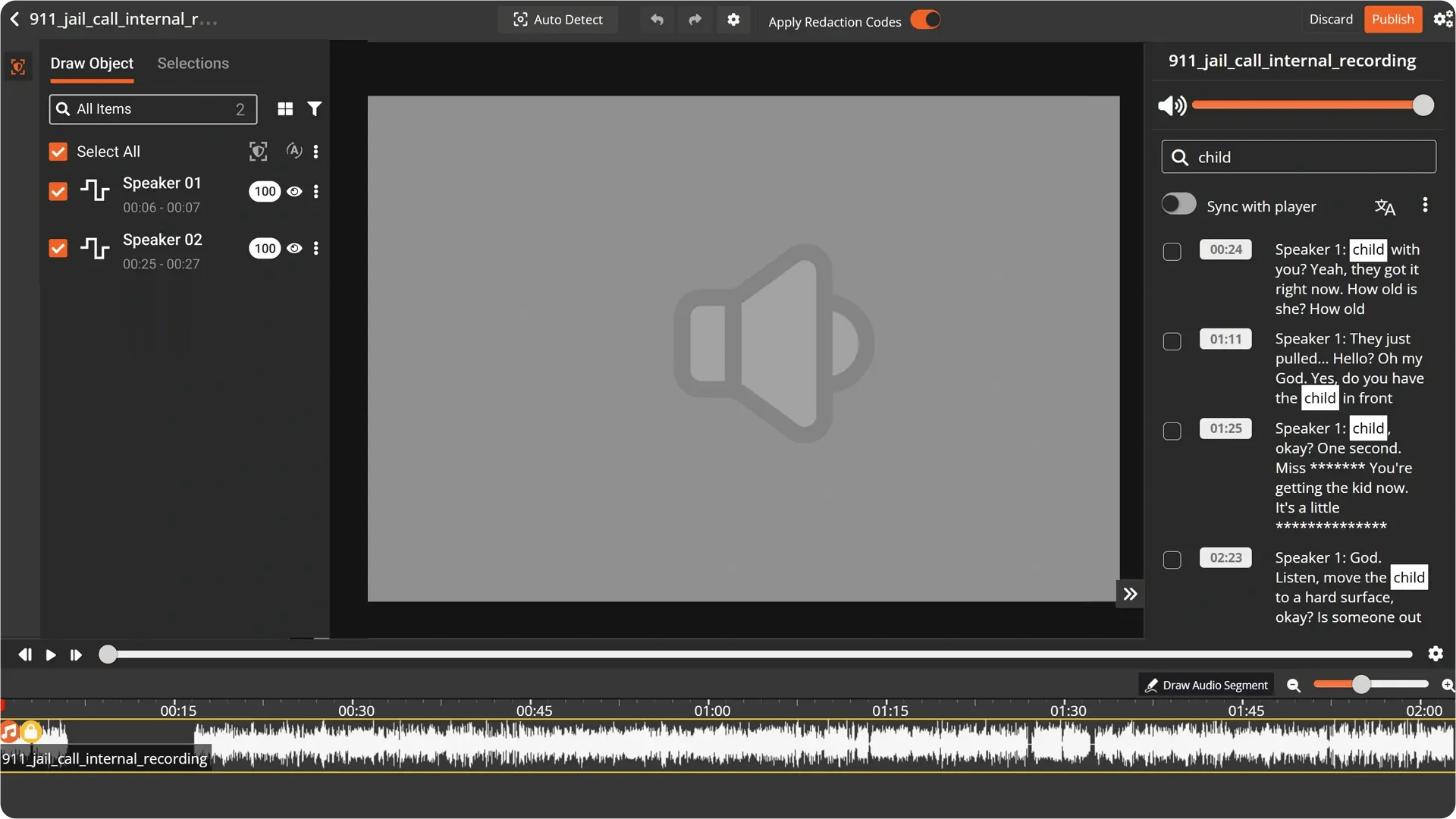1456x819 pixels.
Task: Toggle Apply Redaction Codes switch
Action: point(925,20)
